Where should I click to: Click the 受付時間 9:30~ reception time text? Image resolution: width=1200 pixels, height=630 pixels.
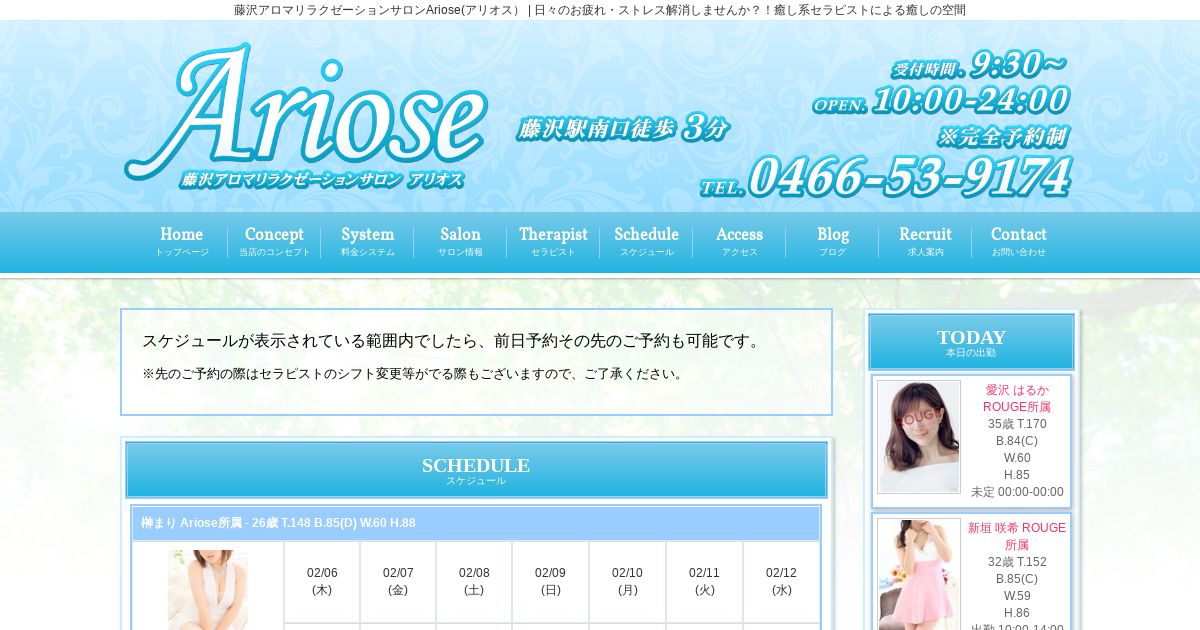click(979, 66)
